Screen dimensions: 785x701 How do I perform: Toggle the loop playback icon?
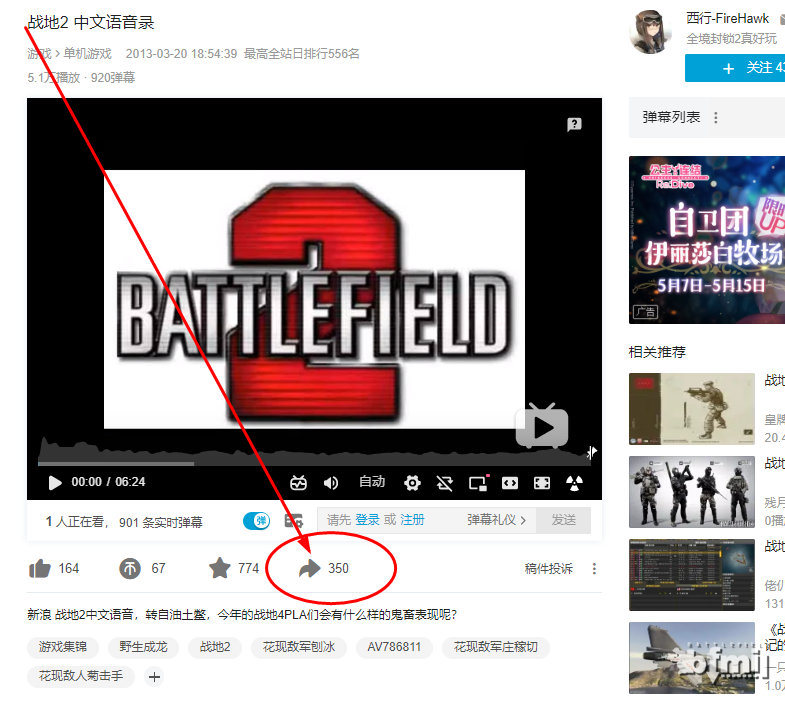click(x=445, y=483)
